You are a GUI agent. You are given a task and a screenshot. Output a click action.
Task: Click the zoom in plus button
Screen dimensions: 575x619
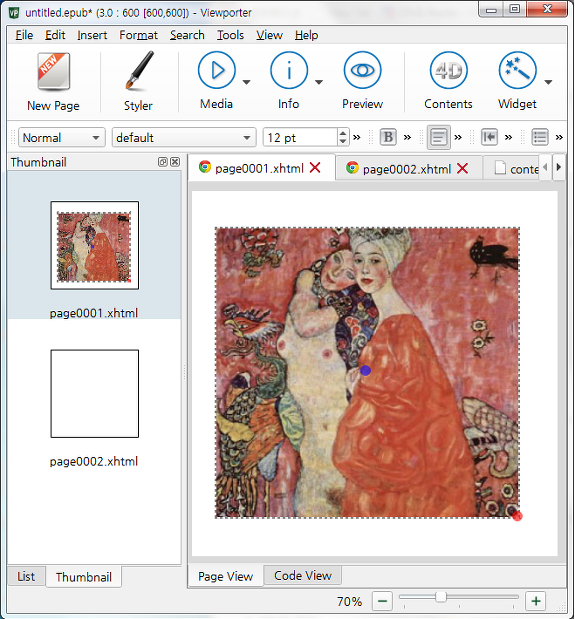tap(536, 601)
